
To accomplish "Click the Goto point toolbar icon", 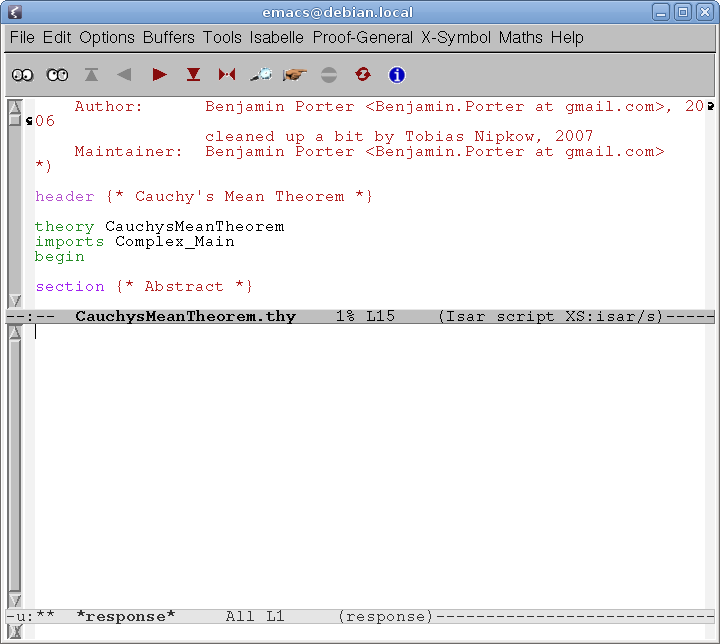I will point(227,75).
